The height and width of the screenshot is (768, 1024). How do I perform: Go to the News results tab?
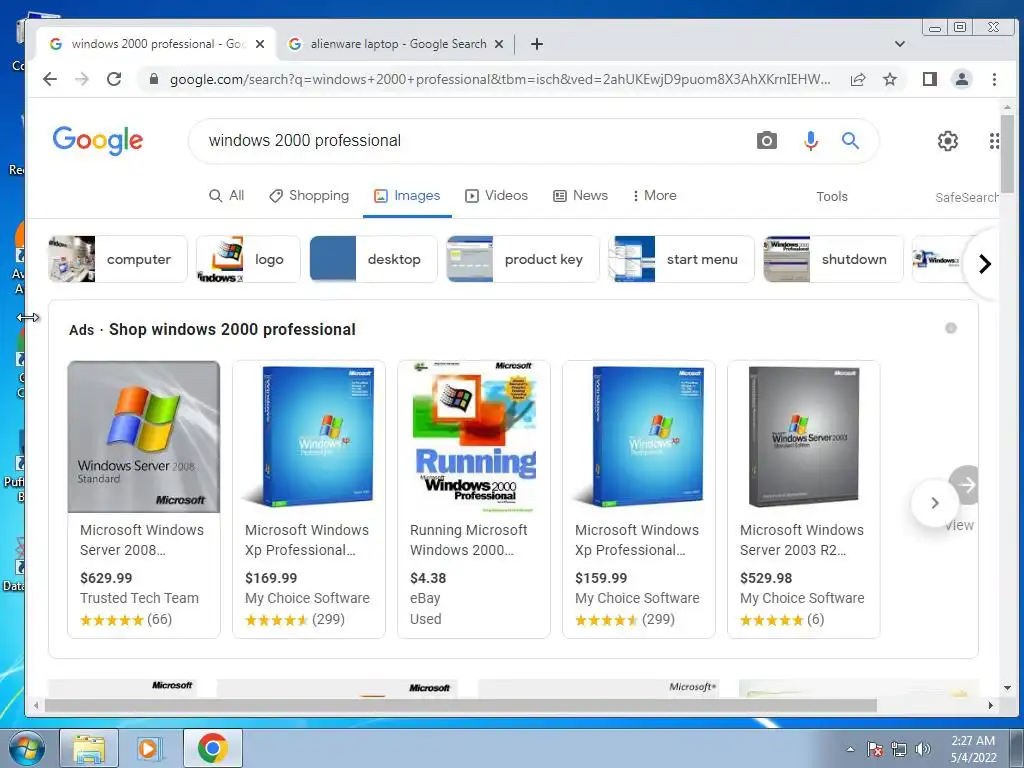click(x=581, y=196)
